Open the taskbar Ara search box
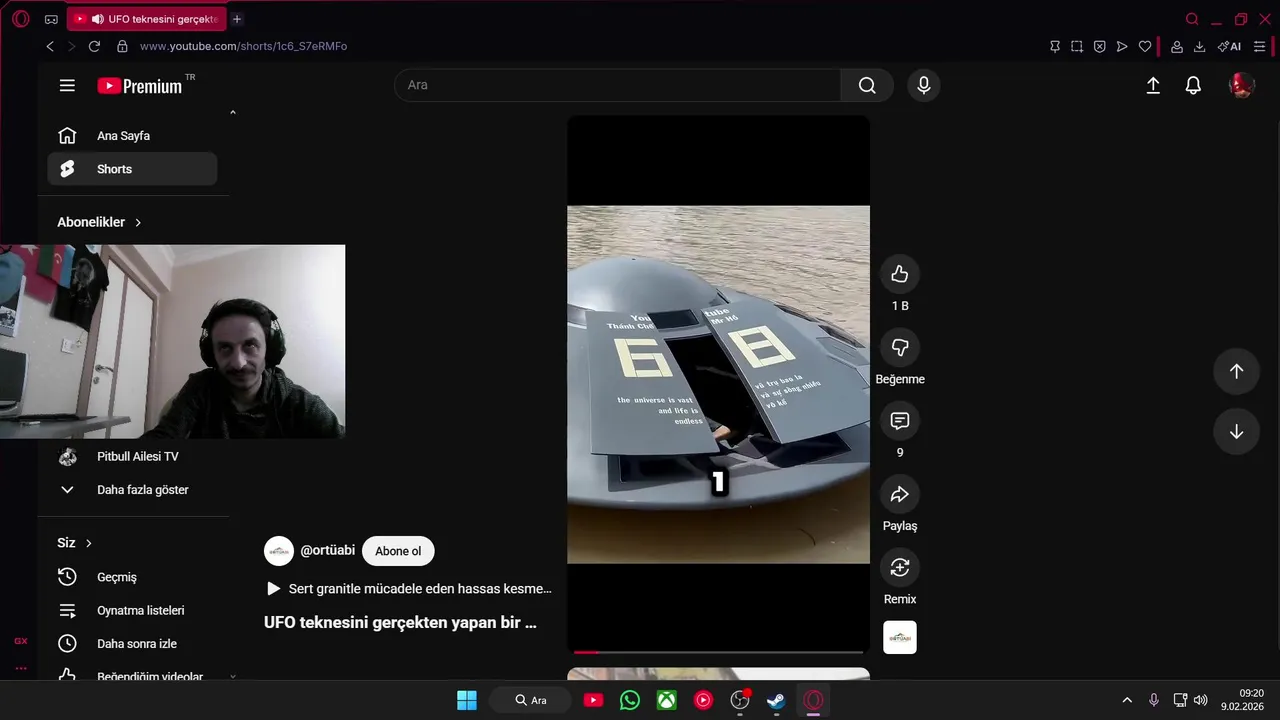The width and height of the screenshot is (1280, 720). point(531,700)
